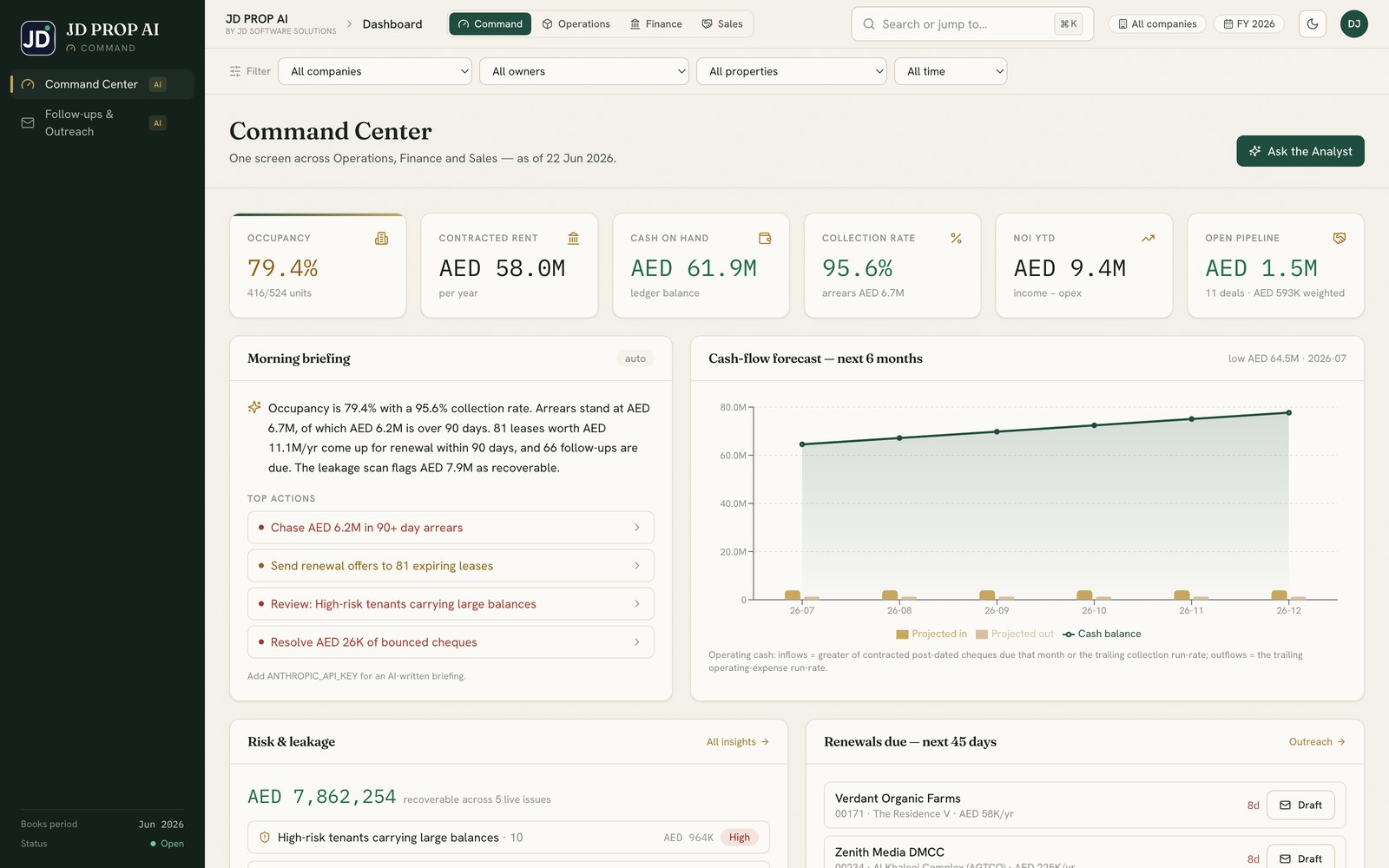Click the auto tag in Morning briefing

click(x=635, y=358)
